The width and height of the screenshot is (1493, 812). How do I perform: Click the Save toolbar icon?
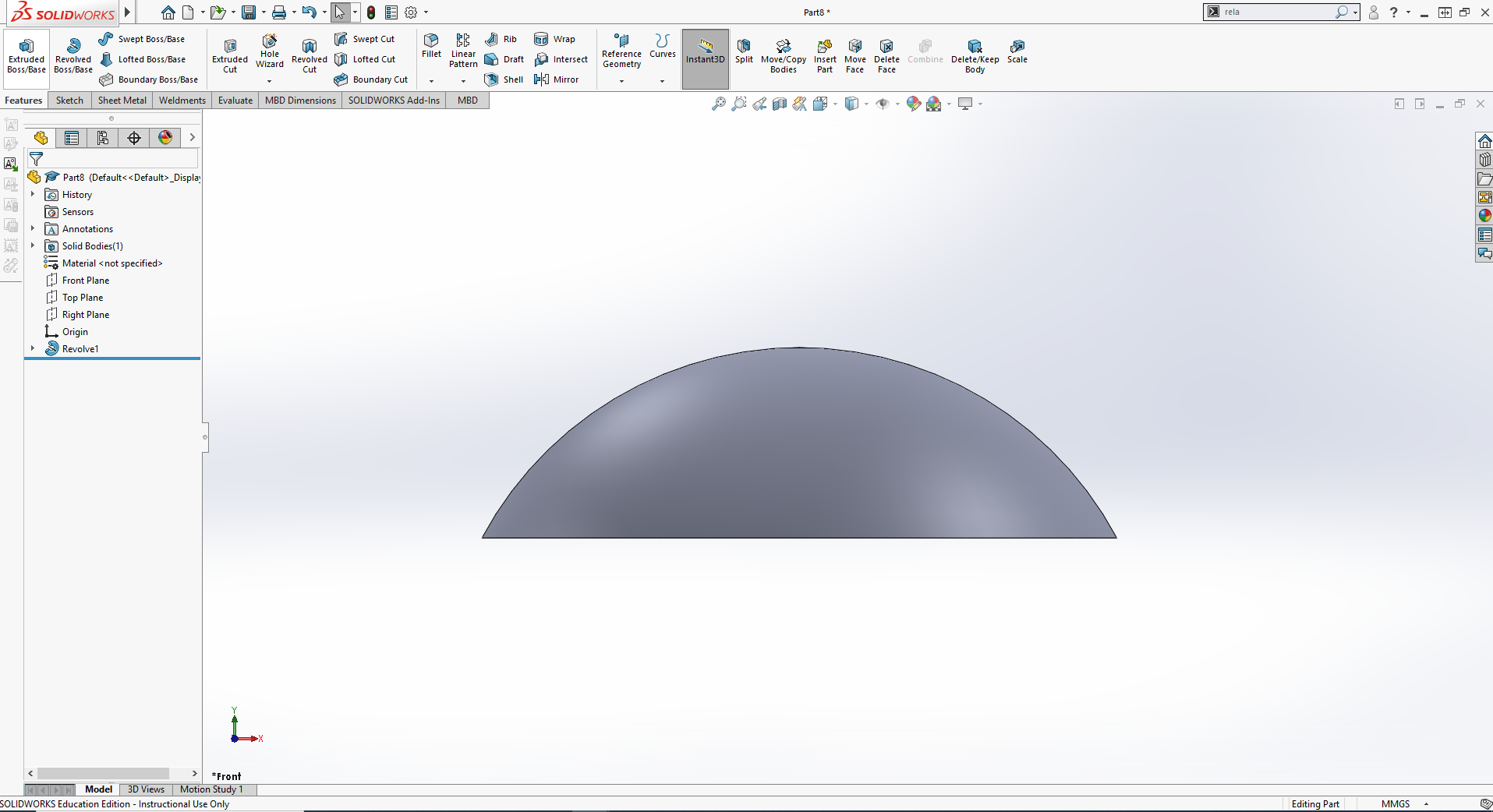249,12
